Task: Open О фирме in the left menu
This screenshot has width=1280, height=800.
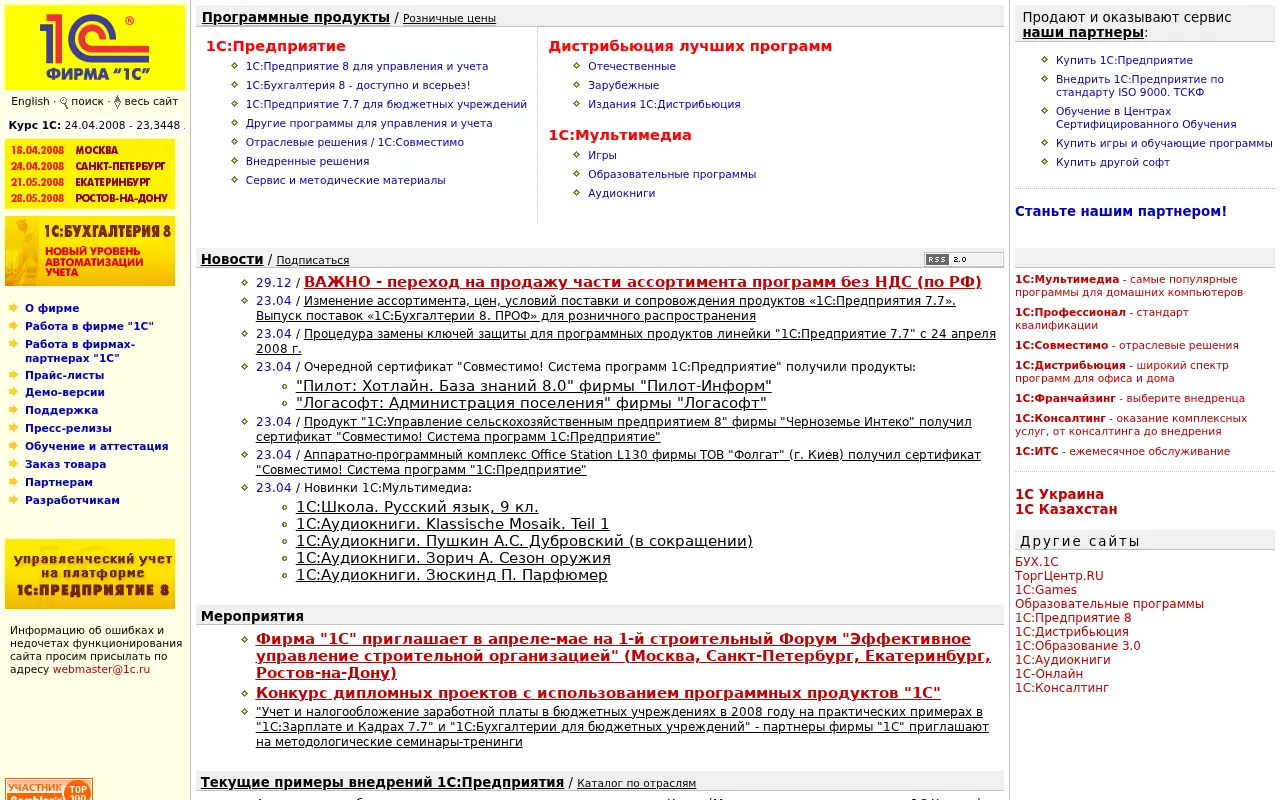Action: coord(52,309)
